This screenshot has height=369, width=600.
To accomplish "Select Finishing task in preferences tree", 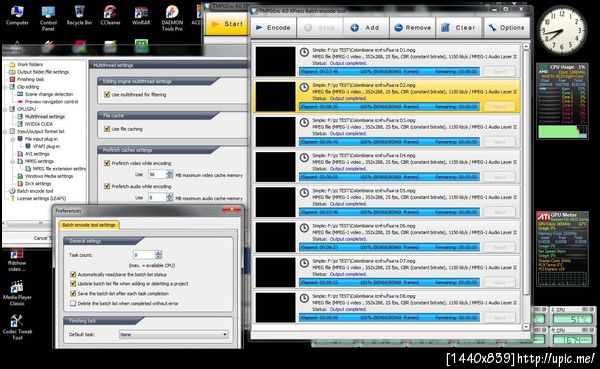I will (30, 79).
